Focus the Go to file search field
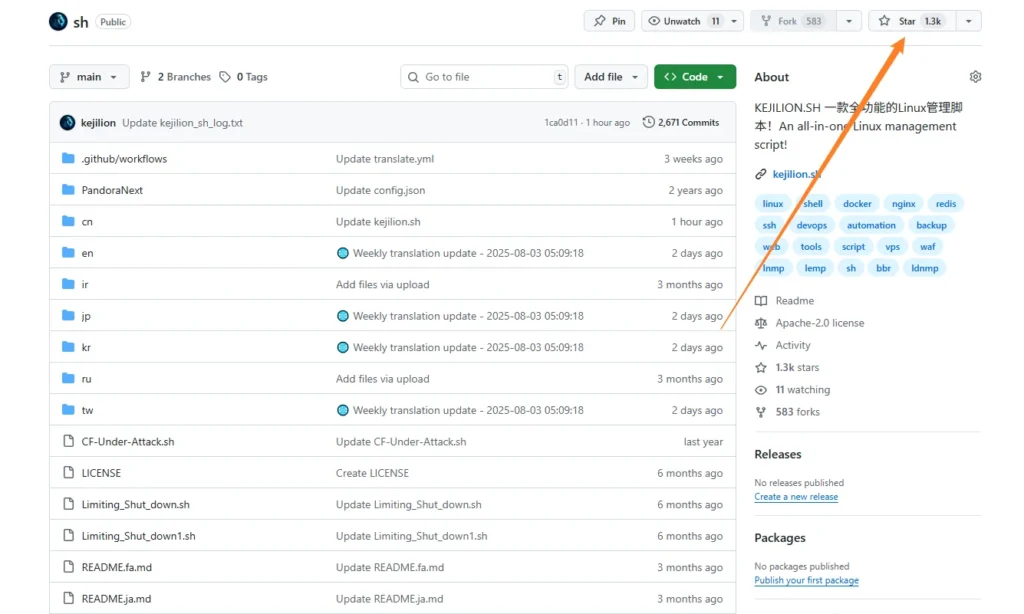 click(x=484, y=76)
